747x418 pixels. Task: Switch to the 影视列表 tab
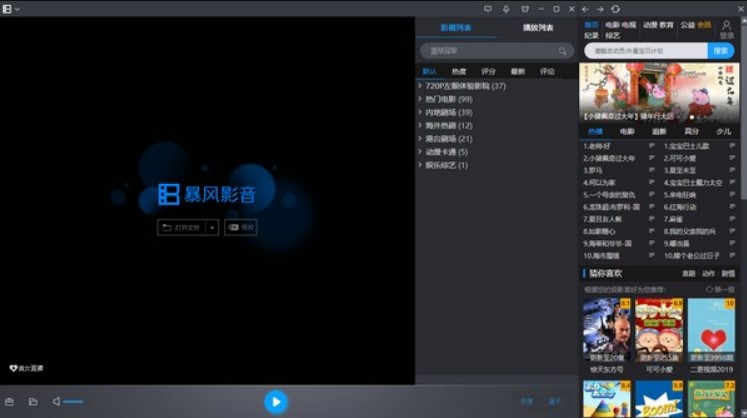click(x=456, y=28)
